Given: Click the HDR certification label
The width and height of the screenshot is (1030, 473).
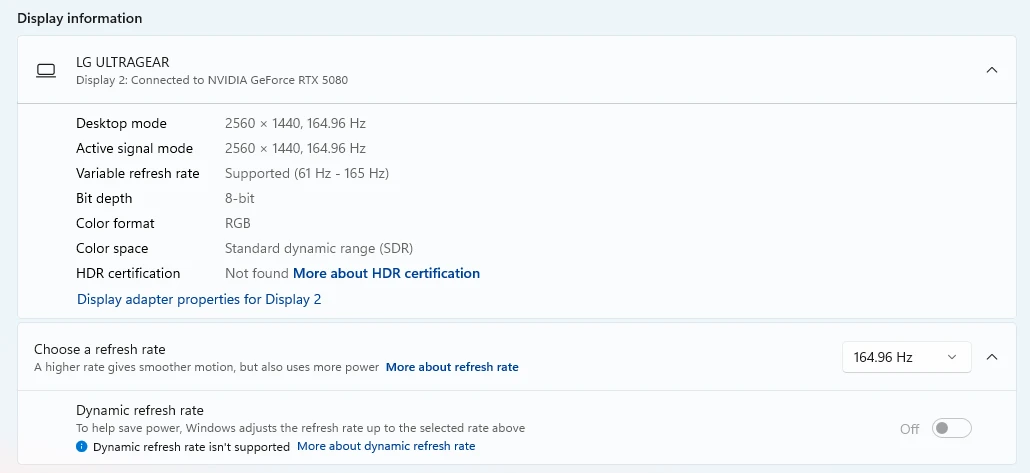Looking at the screenshot, I should 128,273.
